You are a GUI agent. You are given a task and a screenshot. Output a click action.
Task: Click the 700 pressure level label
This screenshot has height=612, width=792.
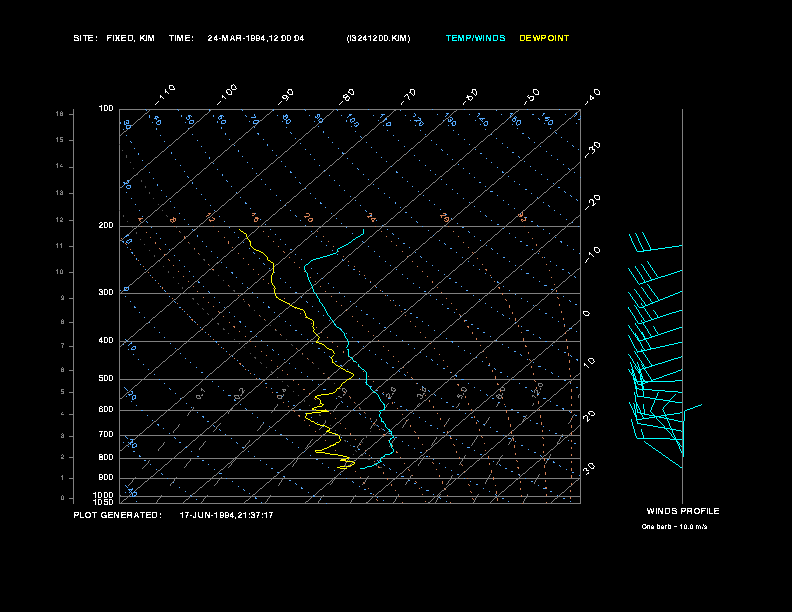(106, 434)
